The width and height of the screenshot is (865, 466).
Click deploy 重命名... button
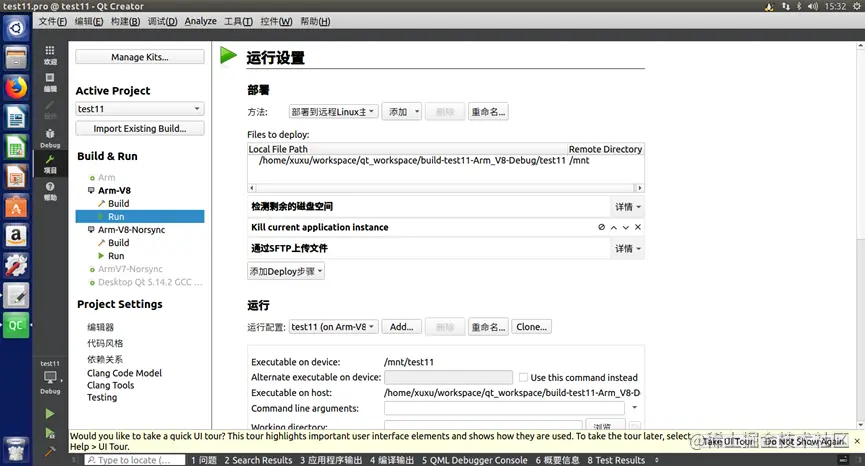click(x=488, y=112)
